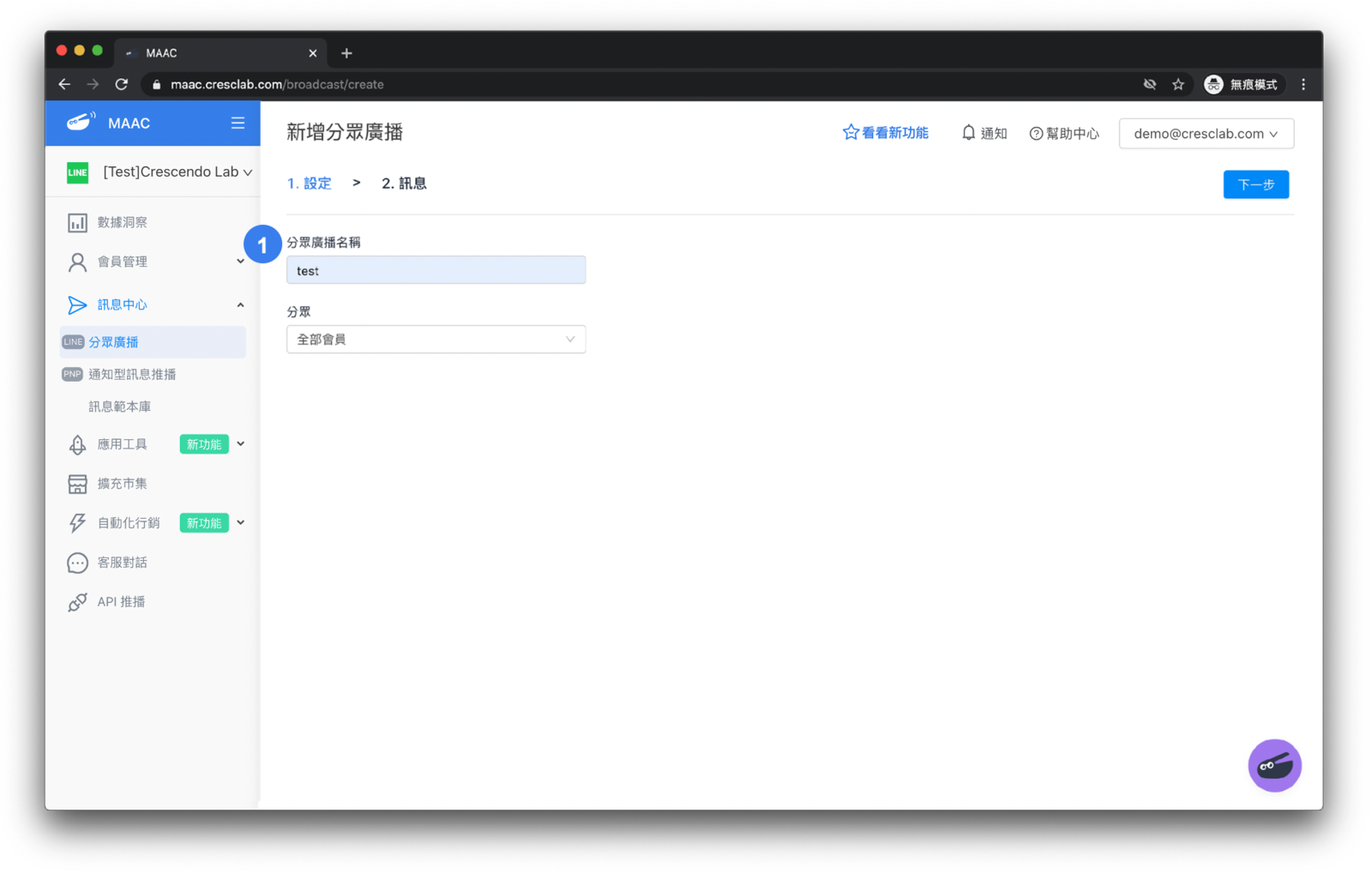Open the 分眾 全部會員 dropdown
1372x873 pixels.
pos(436,340)
